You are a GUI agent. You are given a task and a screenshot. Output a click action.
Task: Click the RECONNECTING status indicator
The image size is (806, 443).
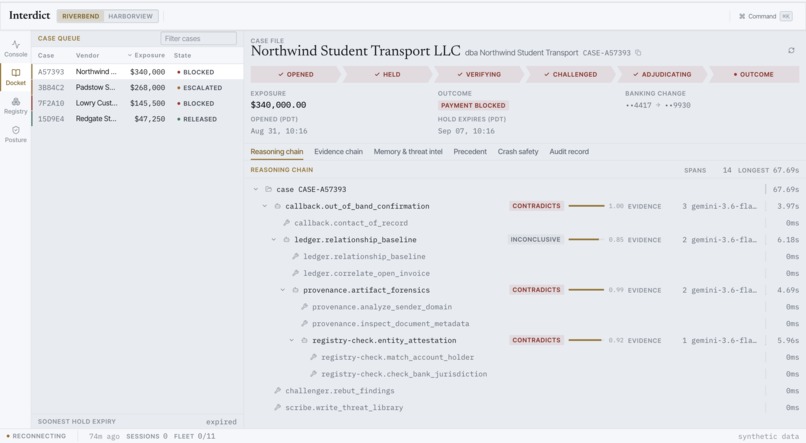pos(36,436)
